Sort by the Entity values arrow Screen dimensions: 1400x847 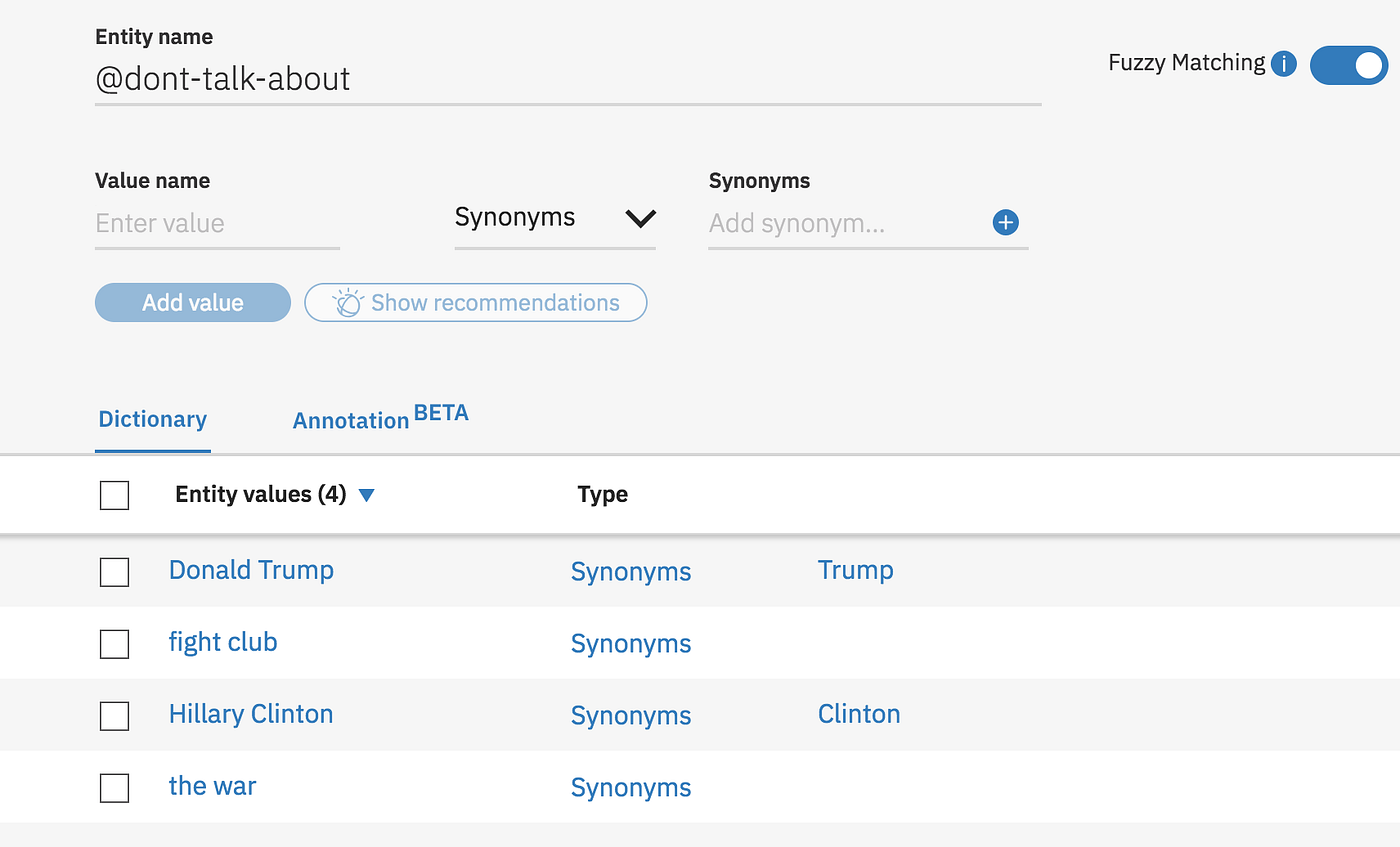pyautogui.click(x=366, y=495)
